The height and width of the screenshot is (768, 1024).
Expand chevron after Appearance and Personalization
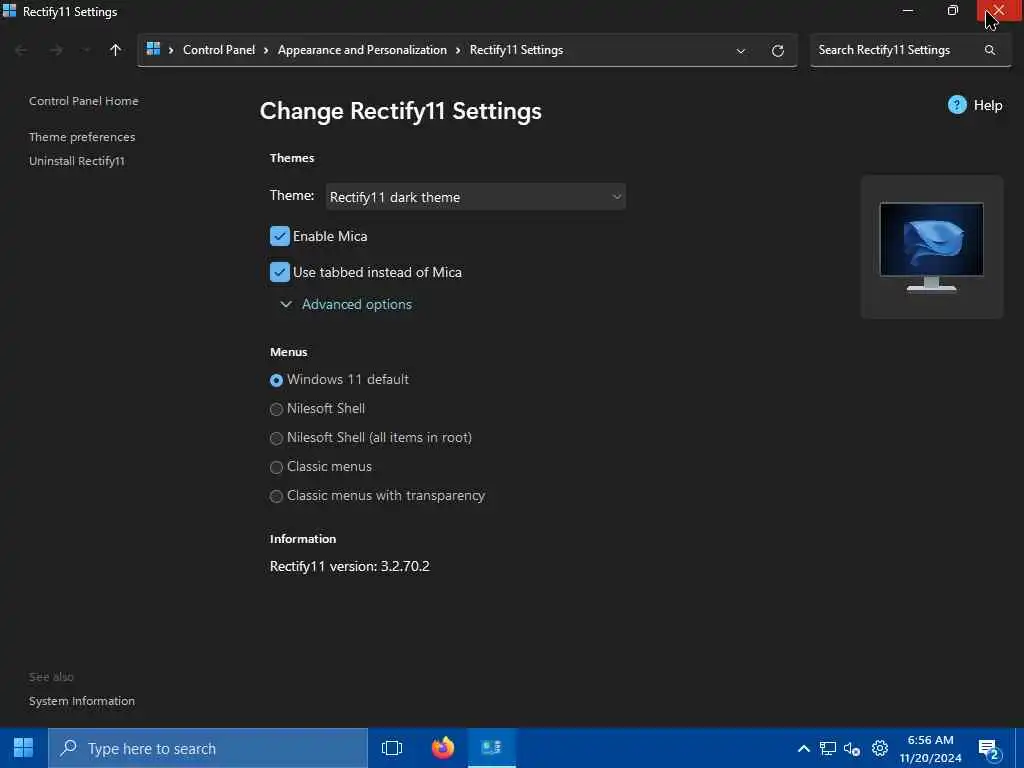click(458, 50)
